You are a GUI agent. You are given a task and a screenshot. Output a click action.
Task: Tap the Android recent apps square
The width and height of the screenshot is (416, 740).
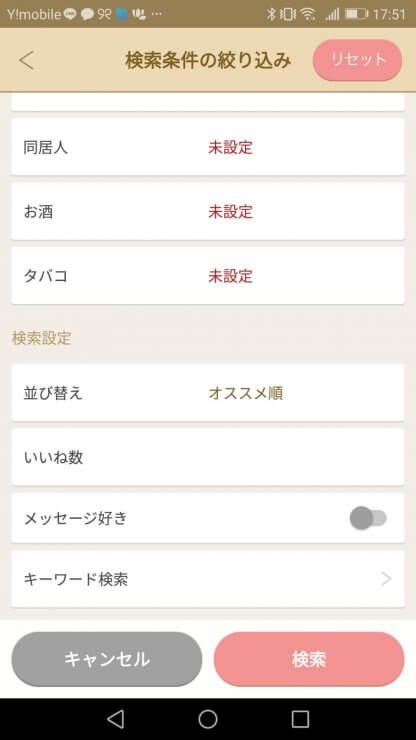pyautogui.click(x=300, y=719)
